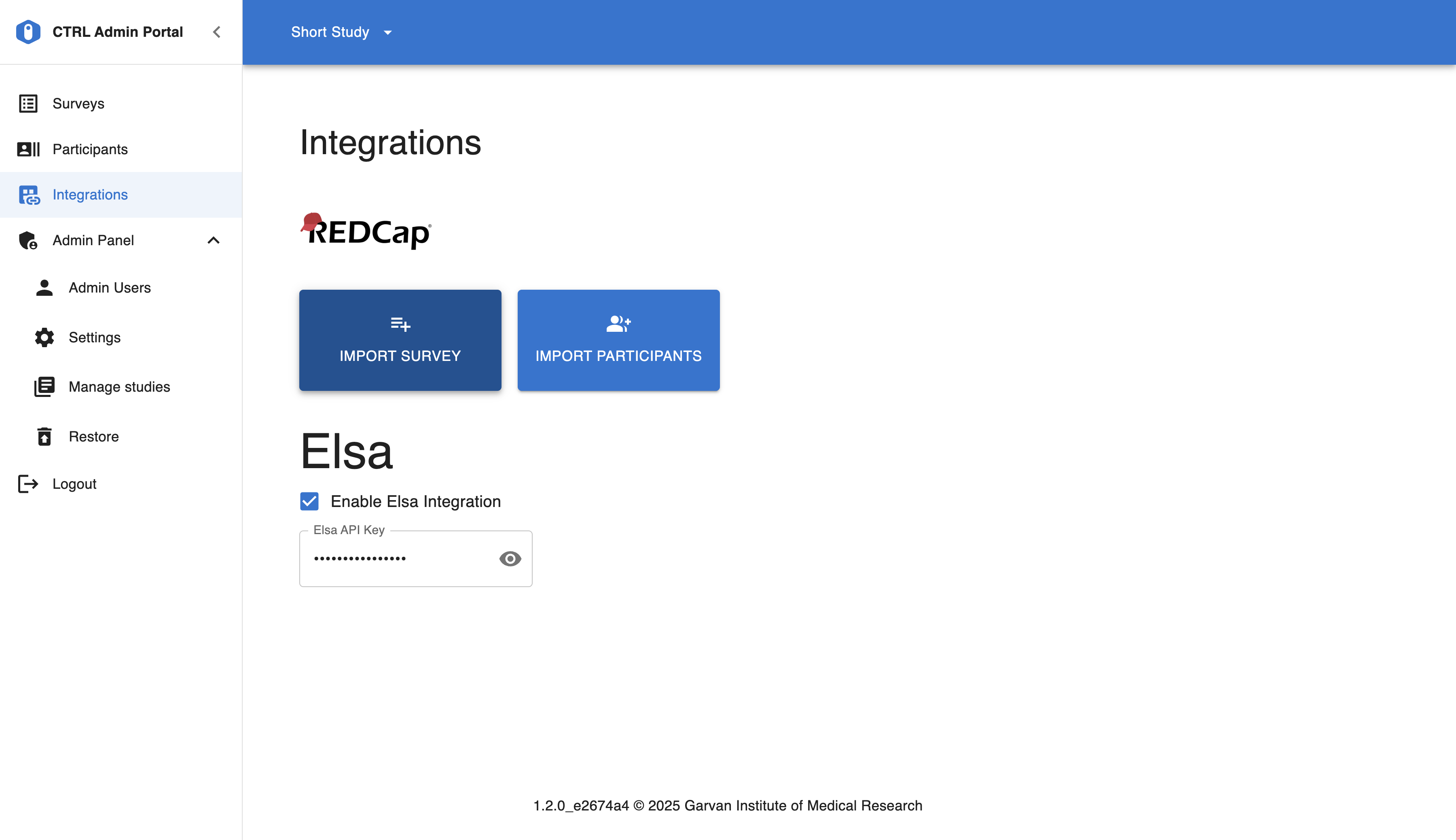Click the Import Survey button

coord(400,340)
